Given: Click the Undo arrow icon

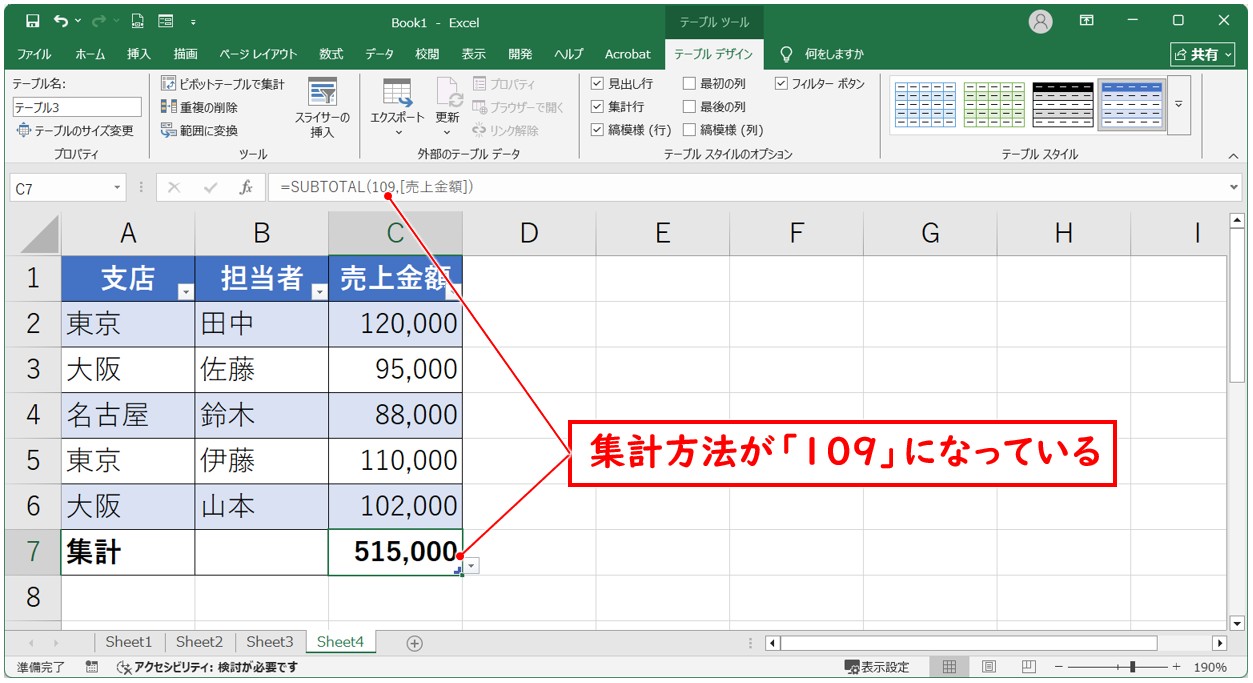Looking at the screenshot, I should [x=63, y=21].
